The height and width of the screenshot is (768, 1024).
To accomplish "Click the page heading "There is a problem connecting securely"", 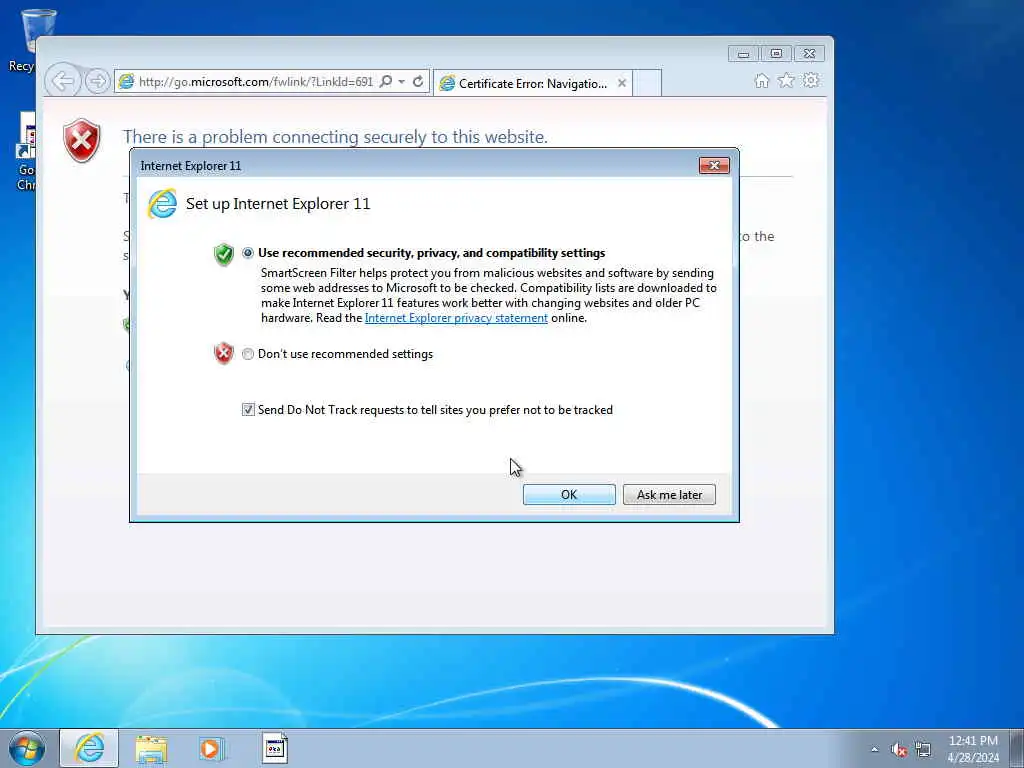I will click(335, 137).
